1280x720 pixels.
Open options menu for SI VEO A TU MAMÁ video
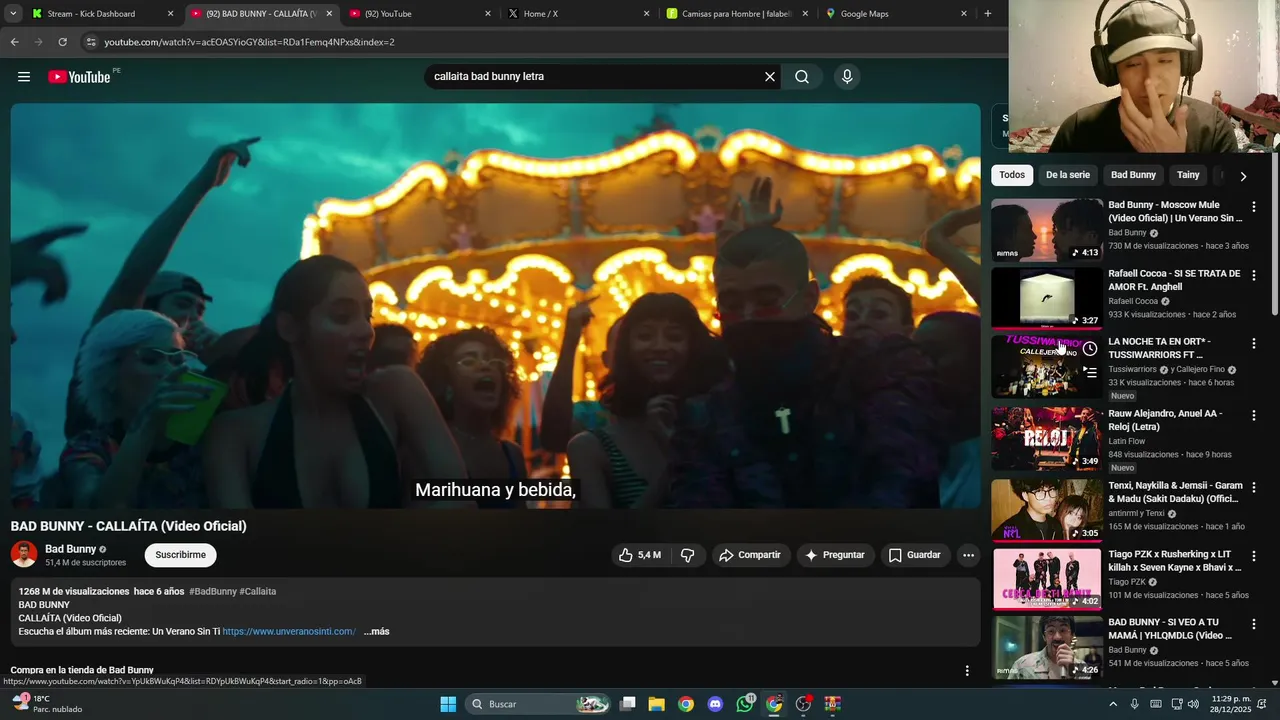[1253, 623]
